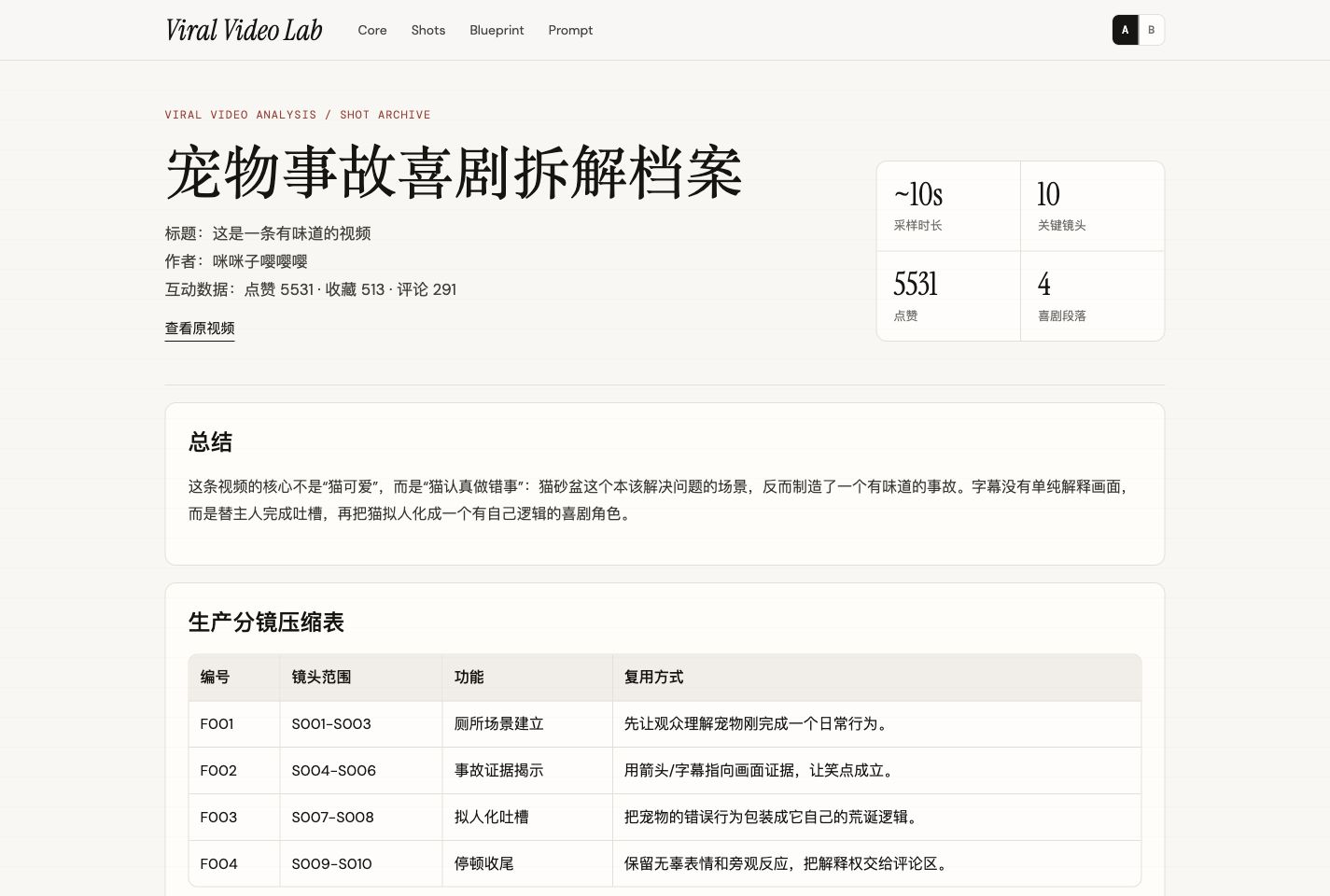1330x896 pixels.
Task: Click the 镜头范围 column header
Action: pyautogui.click(x=361, y=678)
